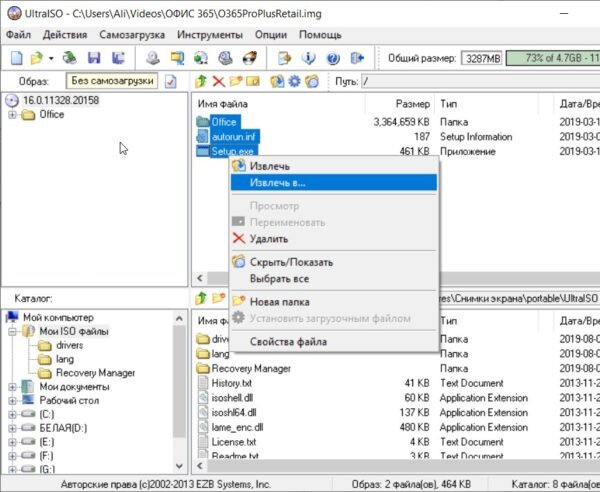Expand the Рабочий стол tree node

click(12, 401)
